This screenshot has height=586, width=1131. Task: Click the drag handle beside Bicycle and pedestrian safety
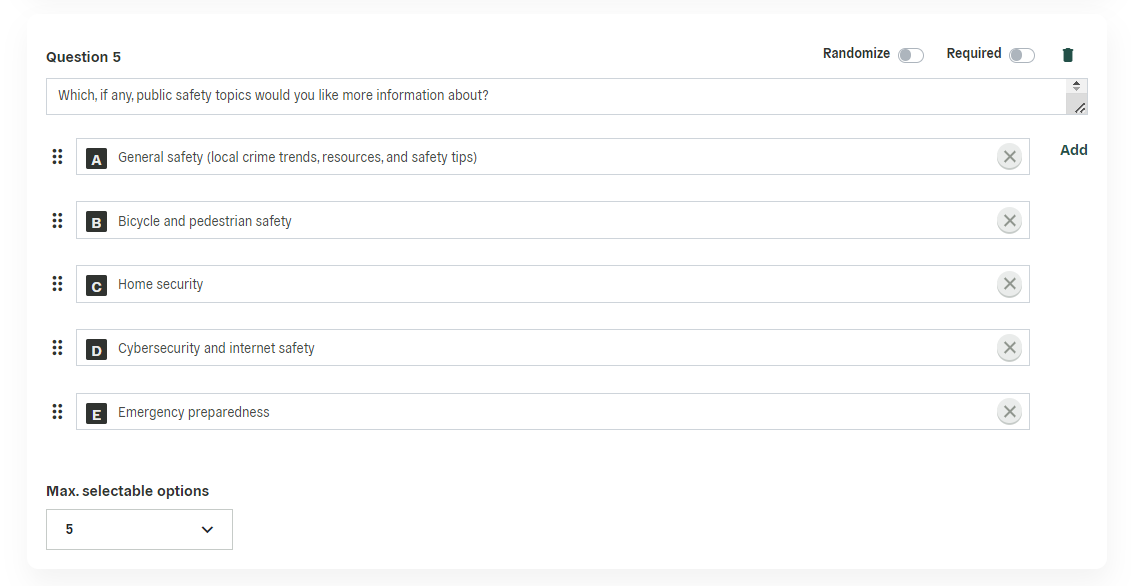point(57,221)
